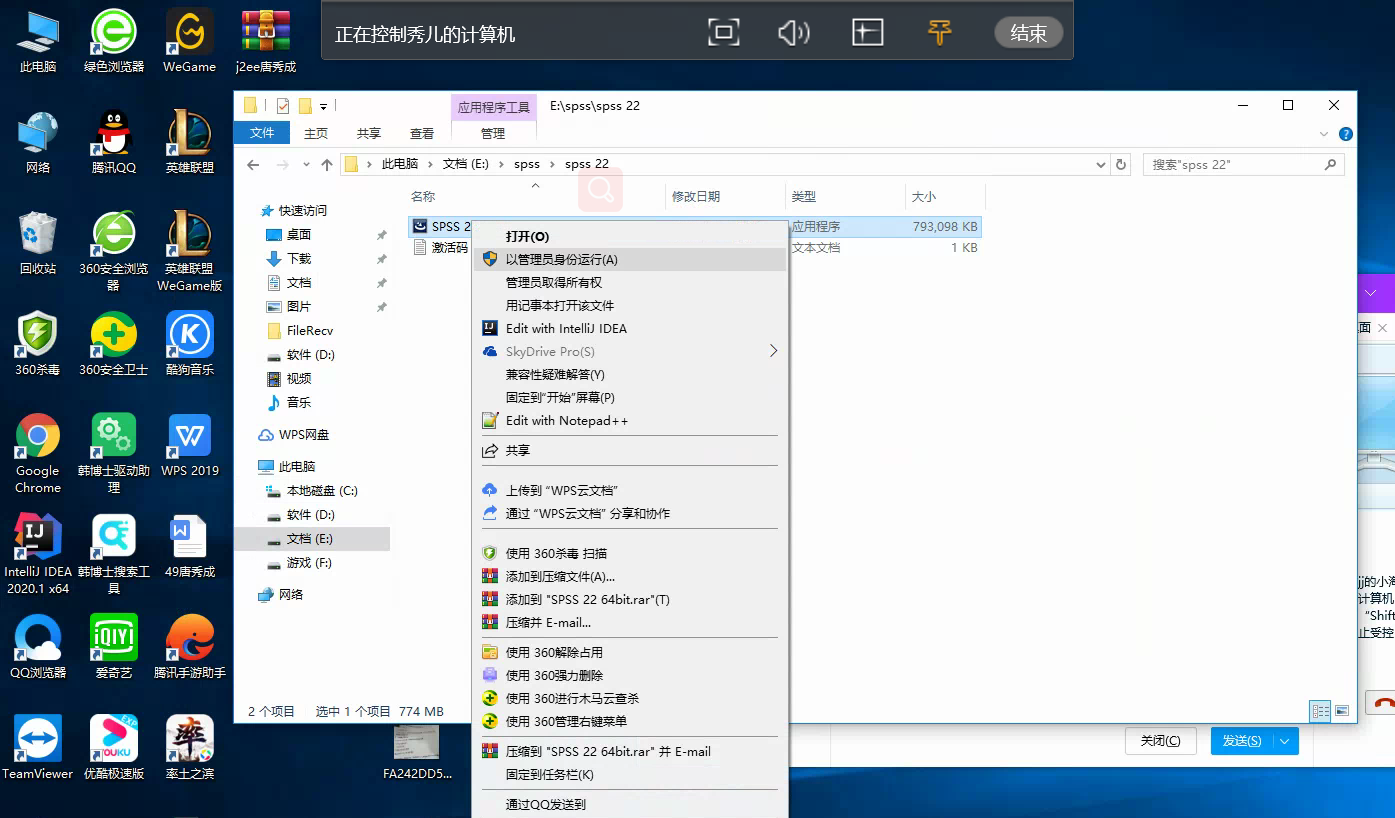The image size is (1395, 818).
Task: Select 使用 360强力删除 entry
Action: tap(630, 675)
